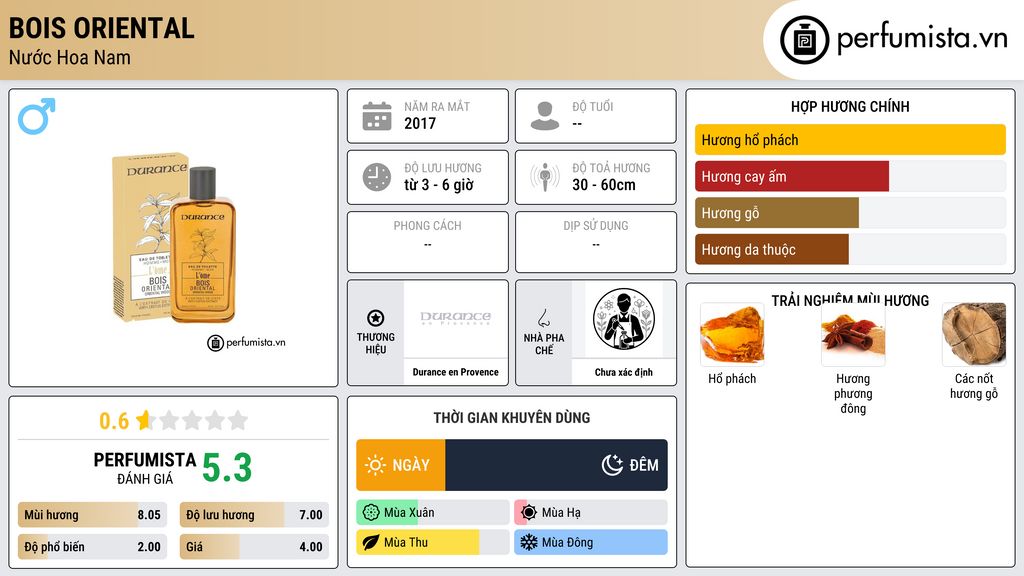Click the sun icon in Ngày bar
This screenshot has height=576, width=1024.
(x=375, y=465)
